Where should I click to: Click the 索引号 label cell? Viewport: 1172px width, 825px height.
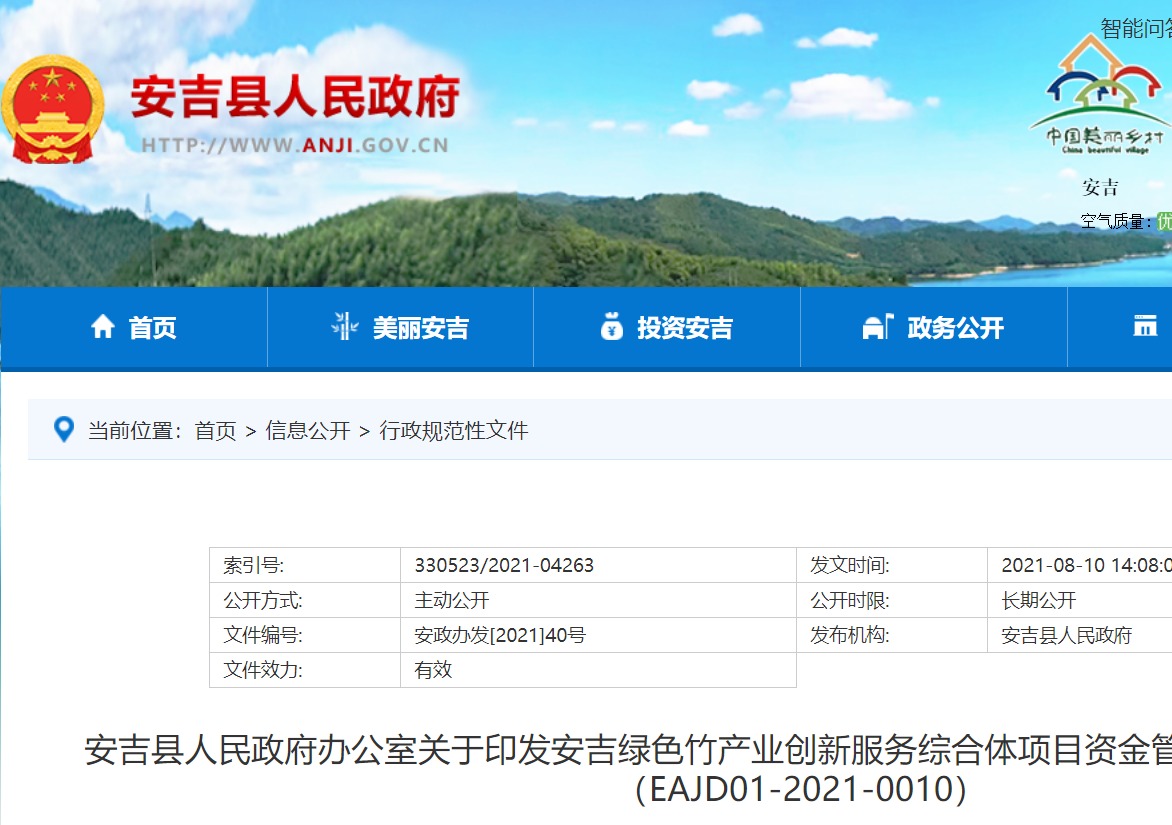(305, 565)
